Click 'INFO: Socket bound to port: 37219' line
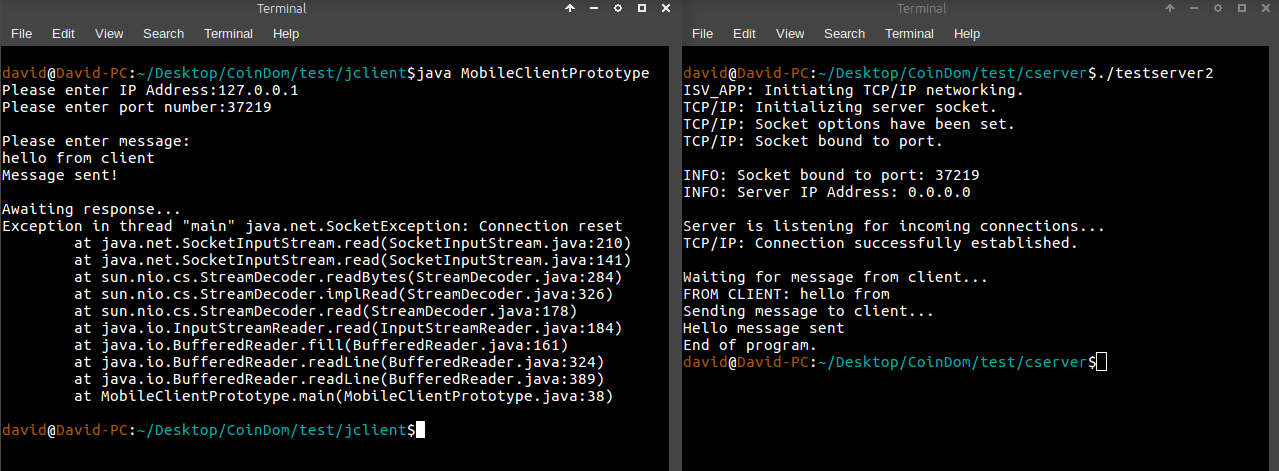This screenshot has width=1279, height=471. click(831, 175)
